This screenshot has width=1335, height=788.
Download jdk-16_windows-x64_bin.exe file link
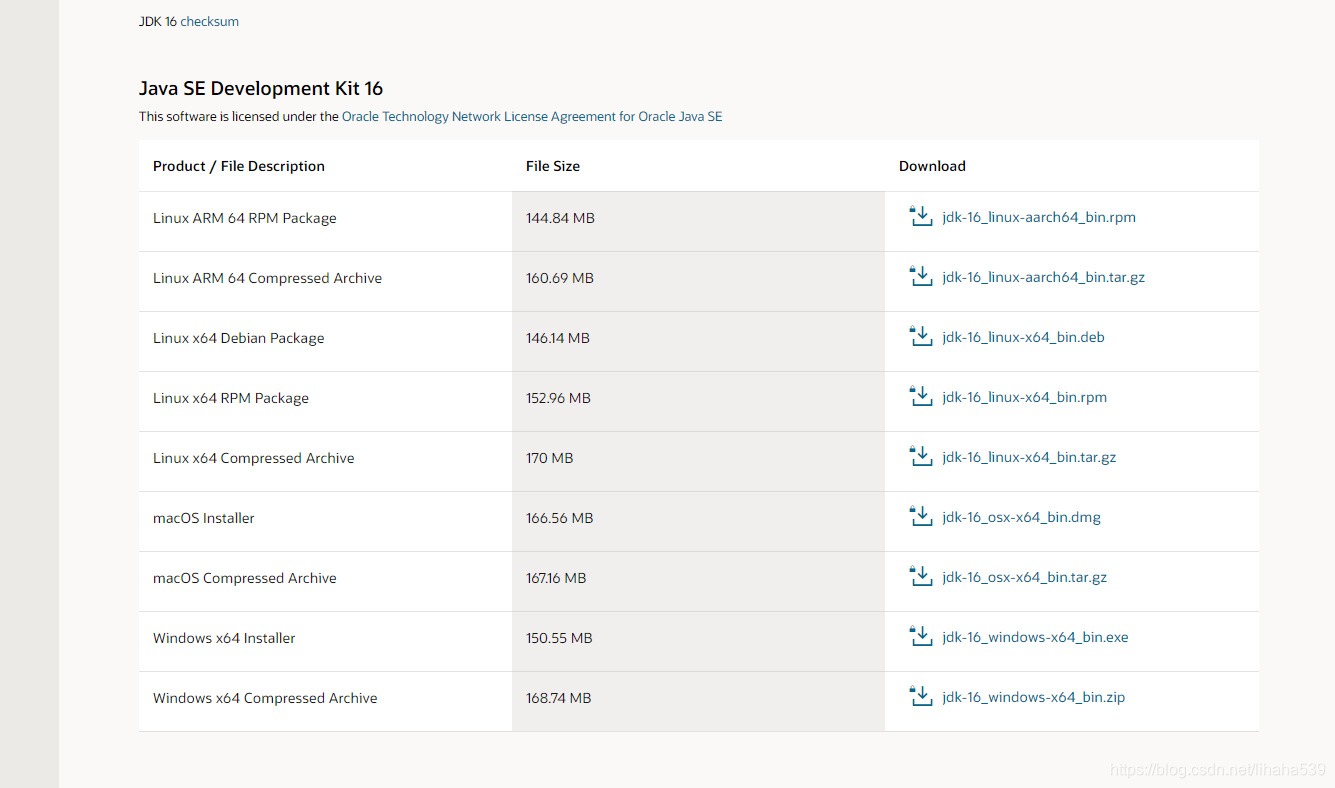[x=1035, y=637]
